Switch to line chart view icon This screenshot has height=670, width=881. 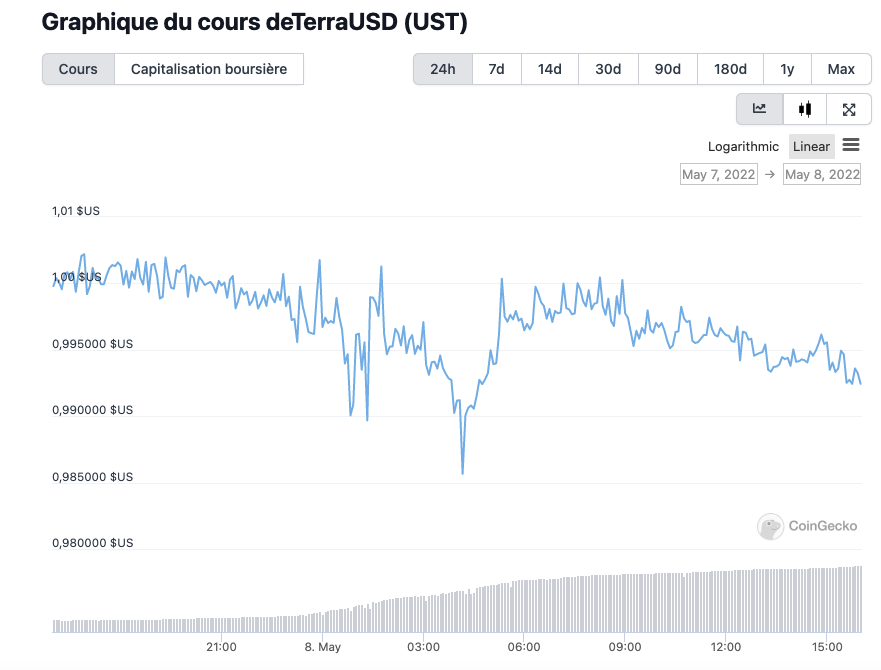coord(760,109)
